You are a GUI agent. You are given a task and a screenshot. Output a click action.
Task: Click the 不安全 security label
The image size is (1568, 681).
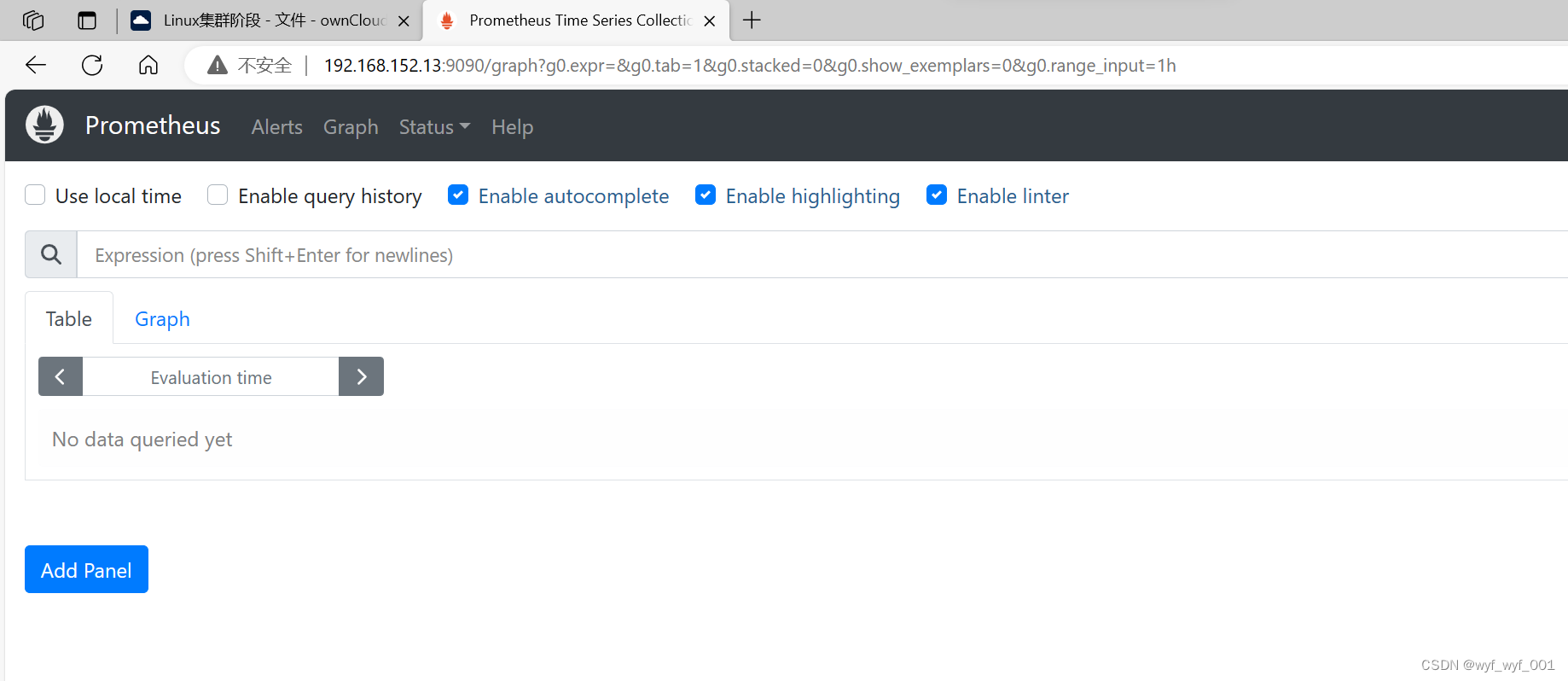264,66
